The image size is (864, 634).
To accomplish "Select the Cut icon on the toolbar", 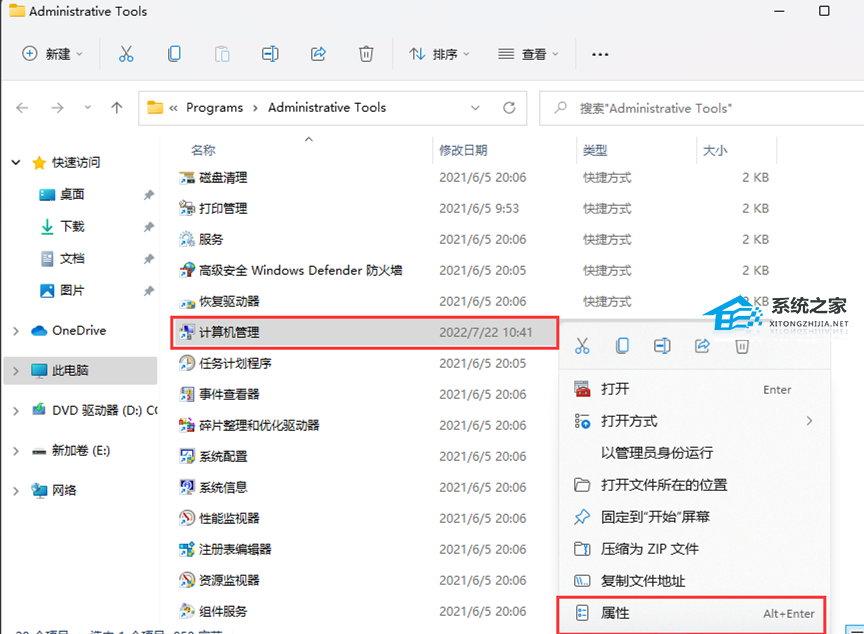I will tap(125, 53).
